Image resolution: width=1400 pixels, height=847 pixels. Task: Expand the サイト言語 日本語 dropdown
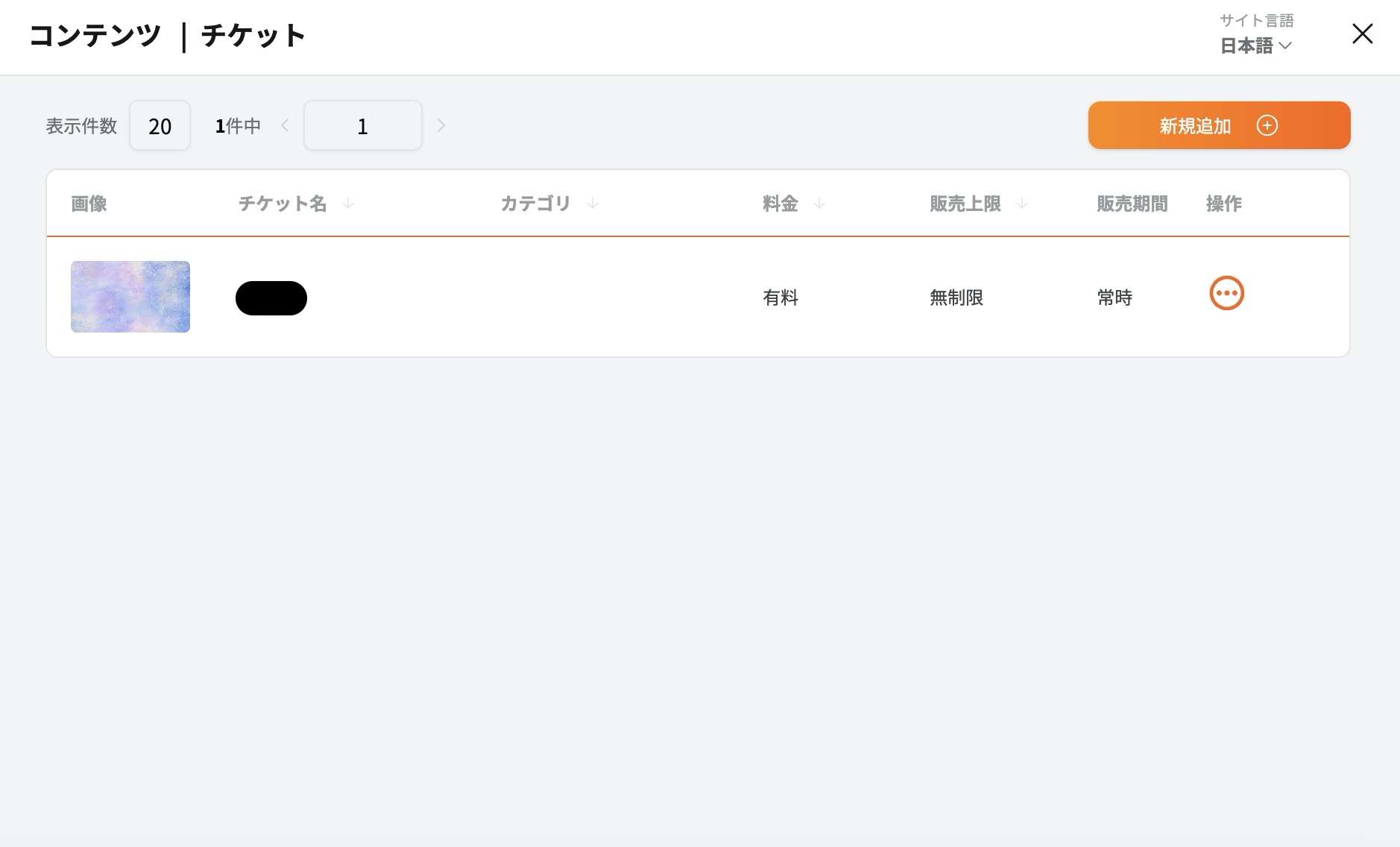1256,45
